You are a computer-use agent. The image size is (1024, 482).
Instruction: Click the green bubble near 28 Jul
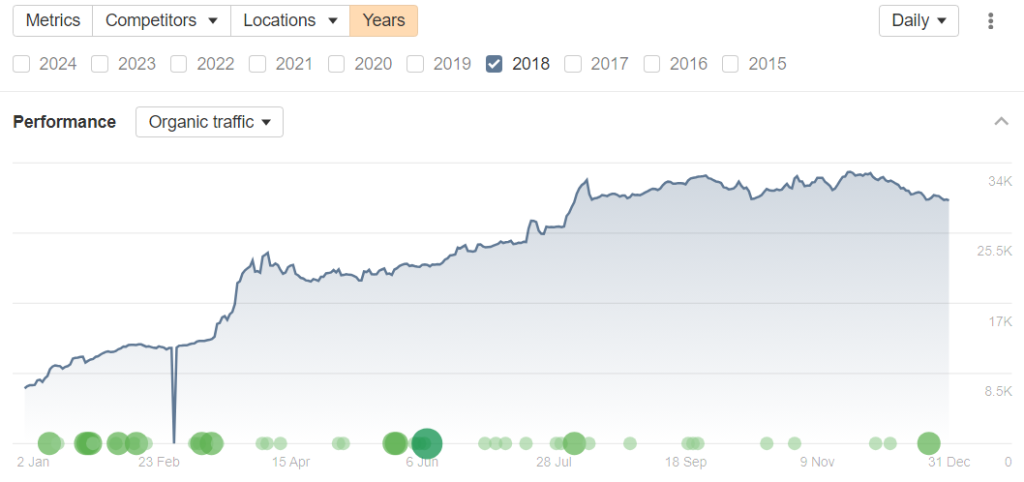(574, 443)
